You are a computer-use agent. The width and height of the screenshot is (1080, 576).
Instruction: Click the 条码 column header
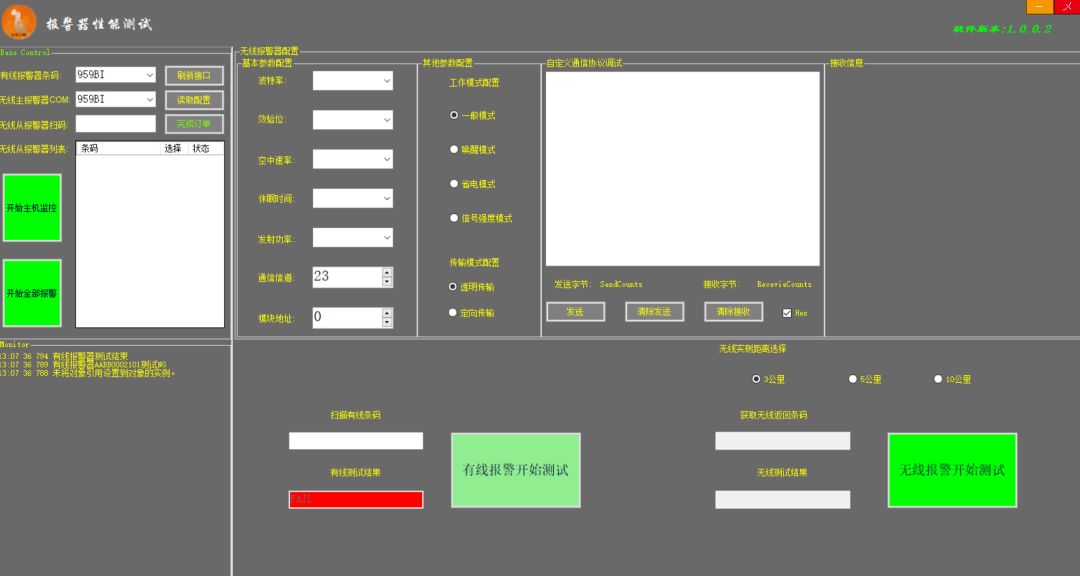coord(118,149)
